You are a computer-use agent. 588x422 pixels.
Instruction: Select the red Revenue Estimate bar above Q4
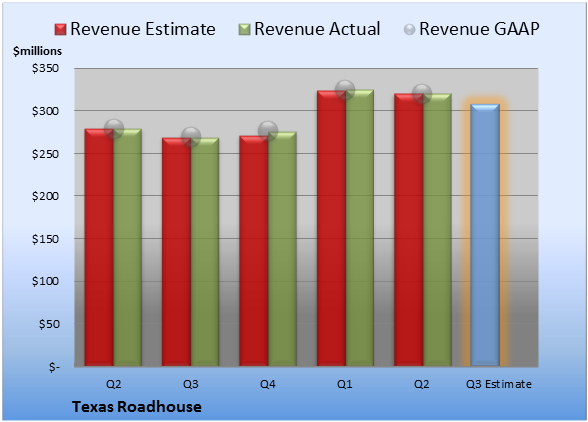pyautogui.click(x=254, y=251)
